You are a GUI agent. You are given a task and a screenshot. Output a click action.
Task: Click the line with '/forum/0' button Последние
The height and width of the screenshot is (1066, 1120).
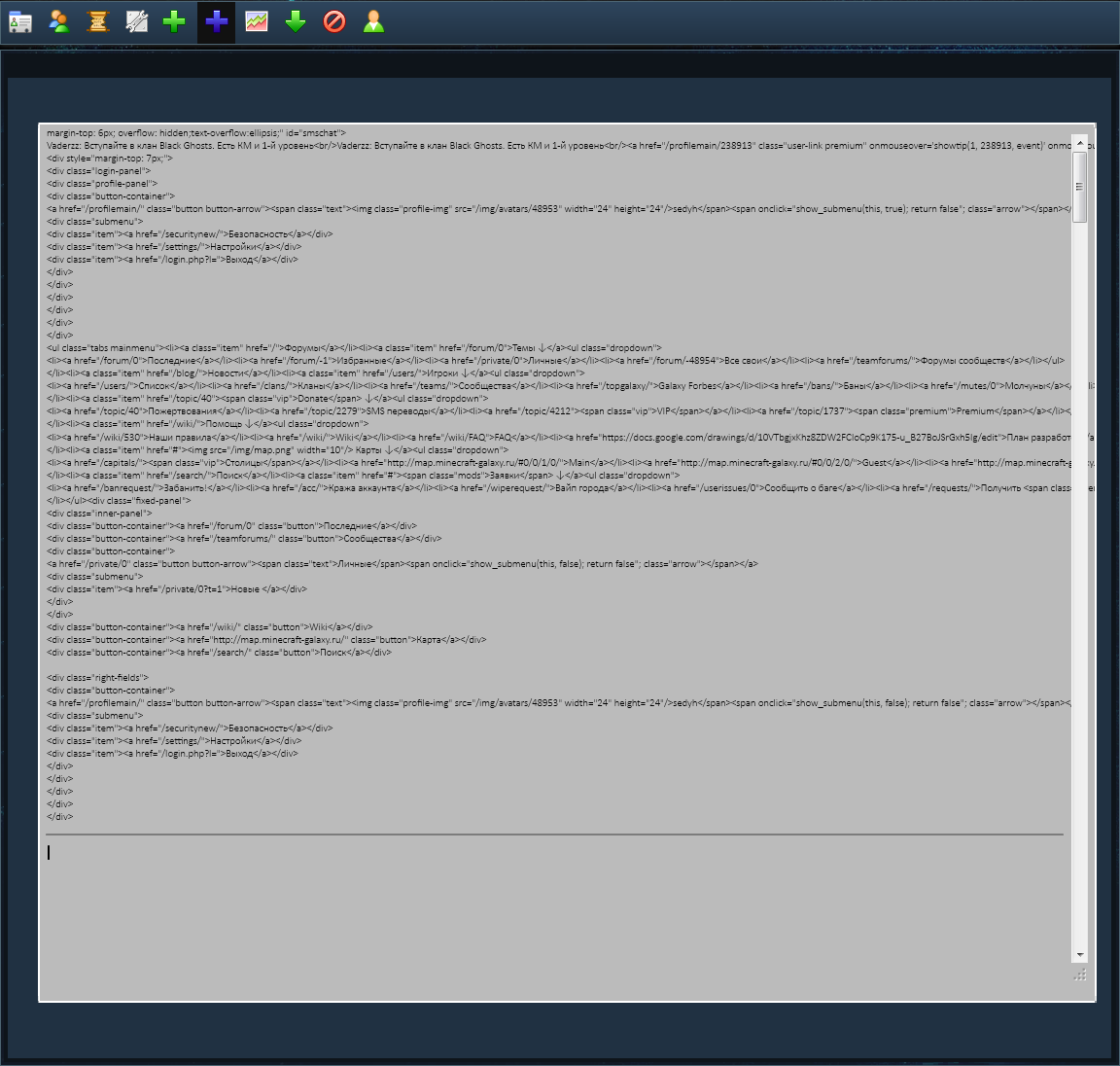[232, 526]
